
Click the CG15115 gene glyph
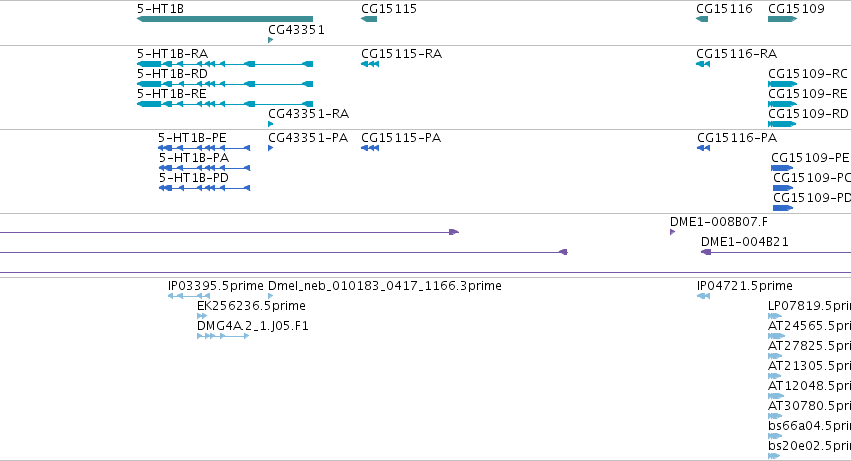click(369, 19)
